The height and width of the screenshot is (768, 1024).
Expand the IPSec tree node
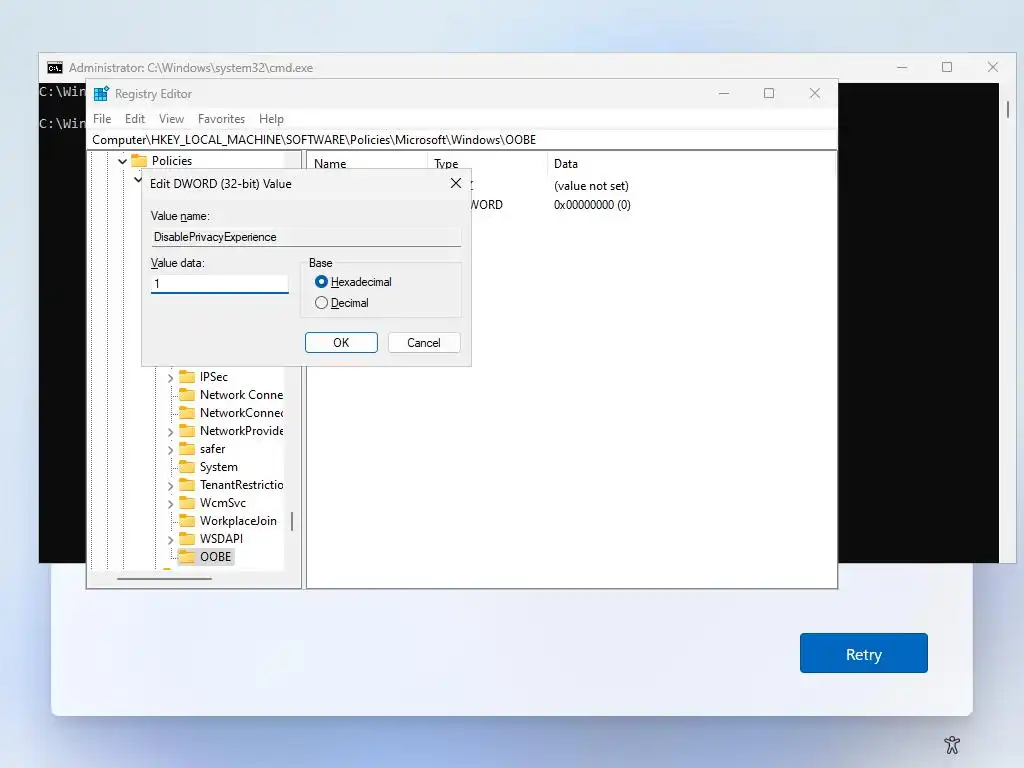pyautogui.click(x=170, y=377)
